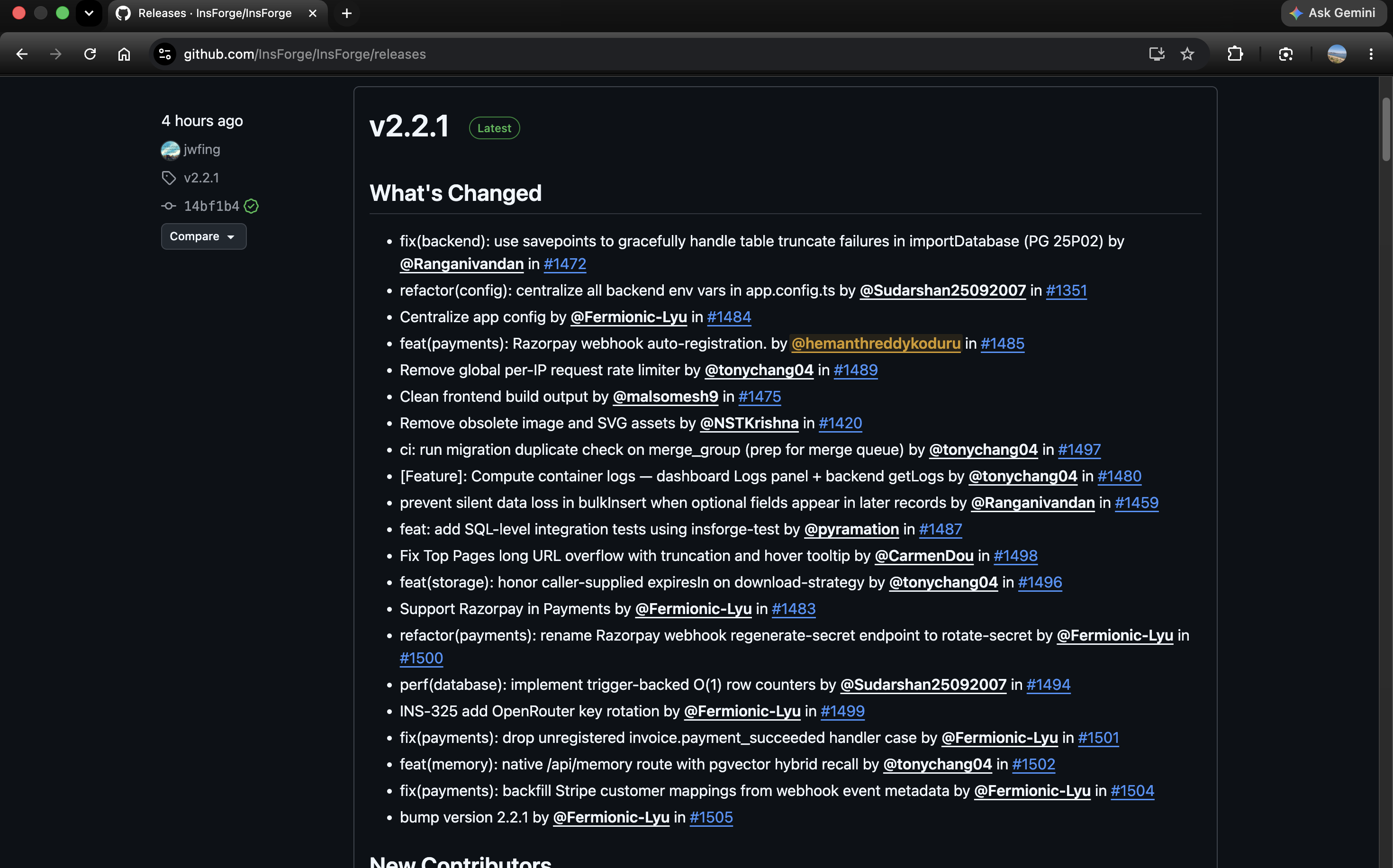Expand the tab search chevron

(x=89, y=13)
